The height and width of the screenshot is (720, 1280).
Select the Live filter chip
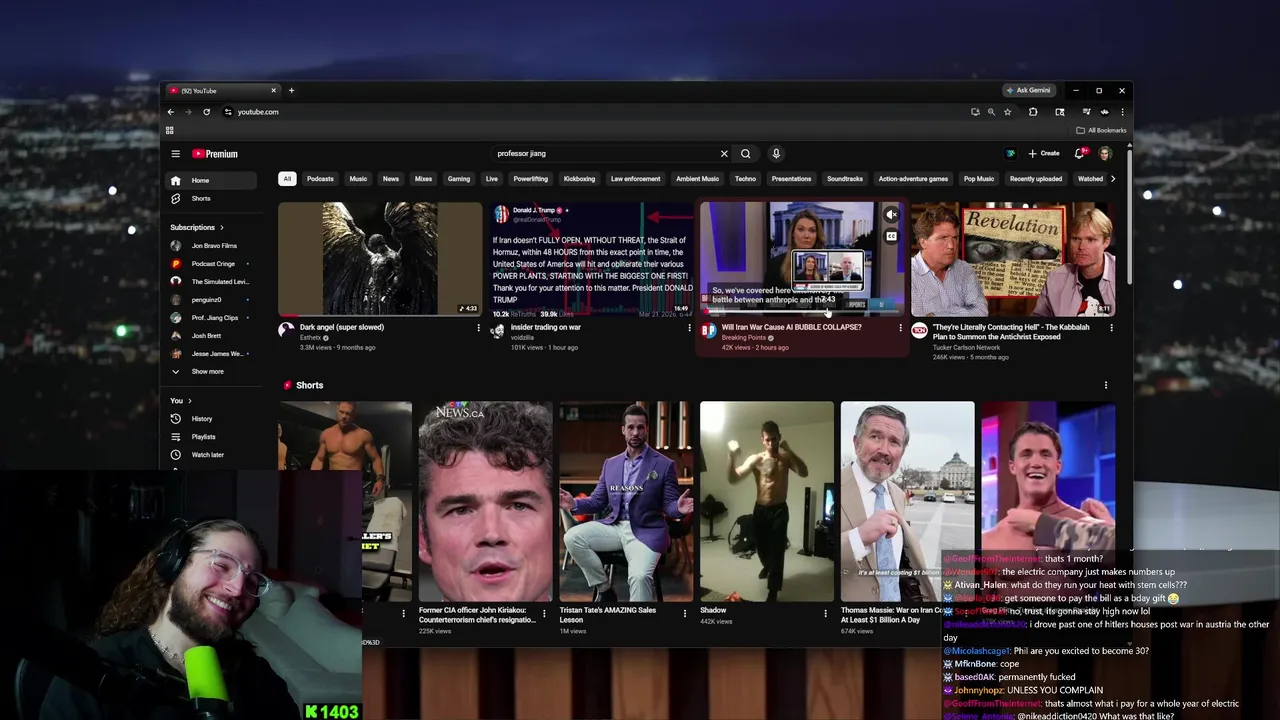(x=491, y=179)
